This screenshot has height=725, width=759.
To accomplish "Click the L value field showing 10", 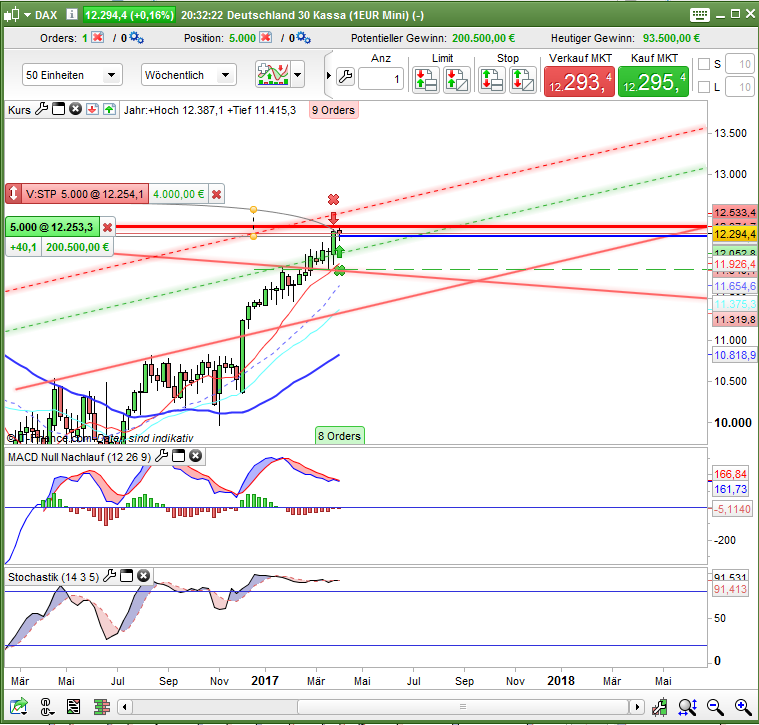I will pyautogui.click(x=740, y=87).
